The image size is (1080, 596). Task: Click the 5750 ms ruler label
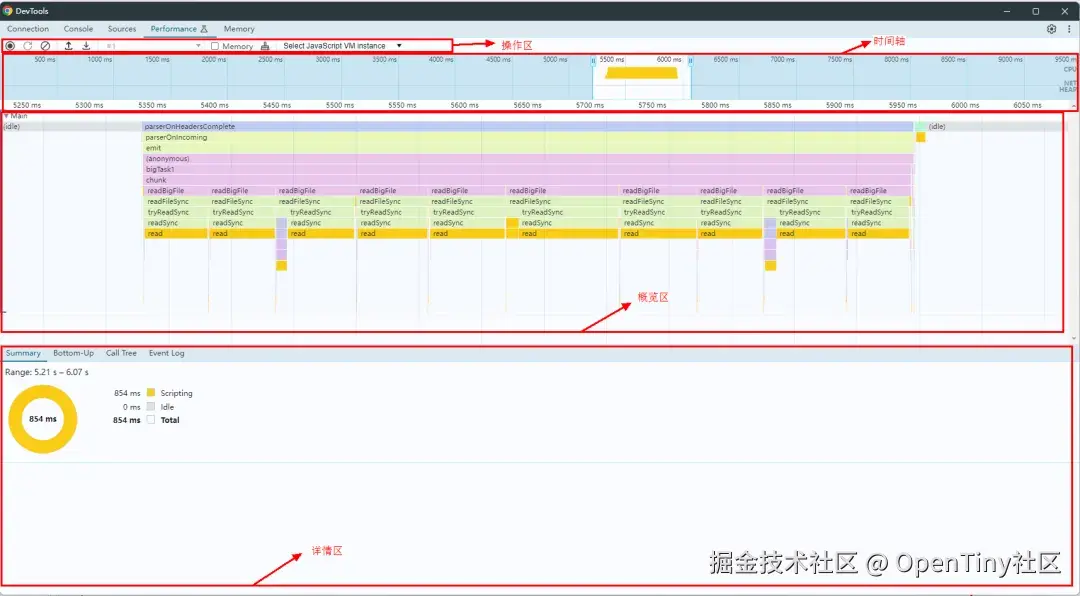point(652,105)
